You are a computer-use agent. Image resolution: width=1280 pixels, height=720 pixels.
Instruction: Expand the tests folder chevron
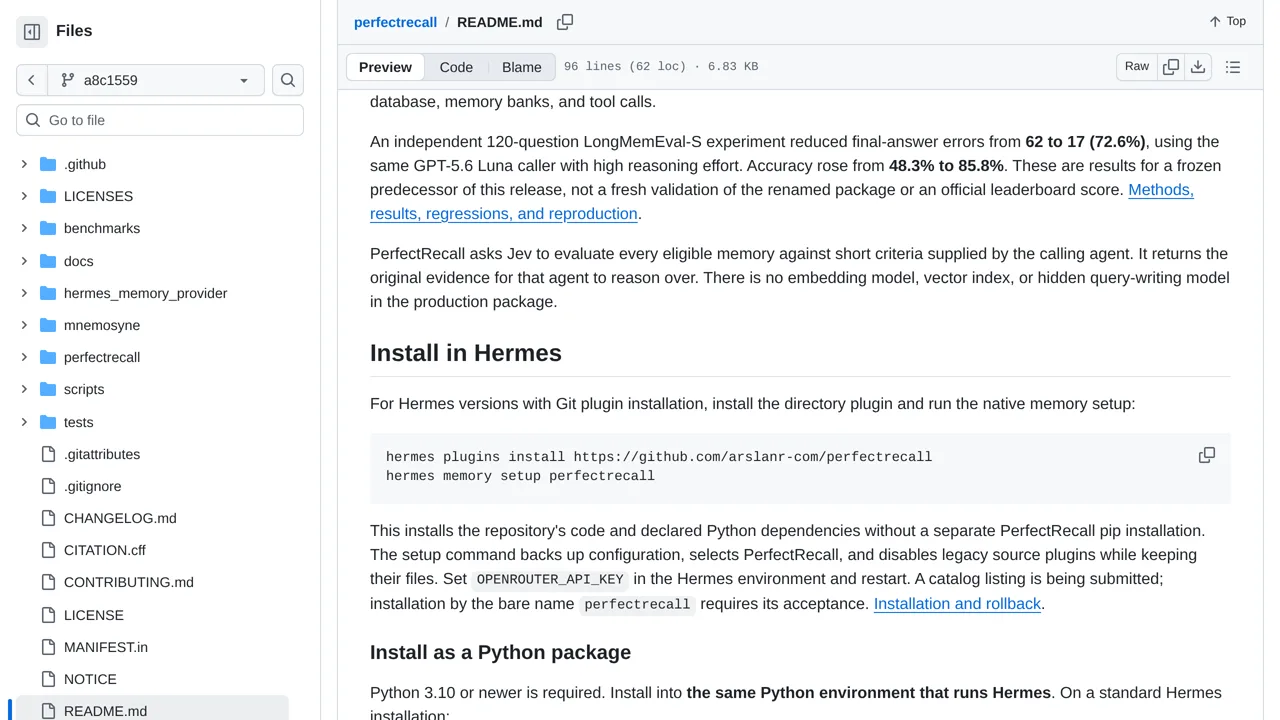pyautogui.click(x=24, y=422)
